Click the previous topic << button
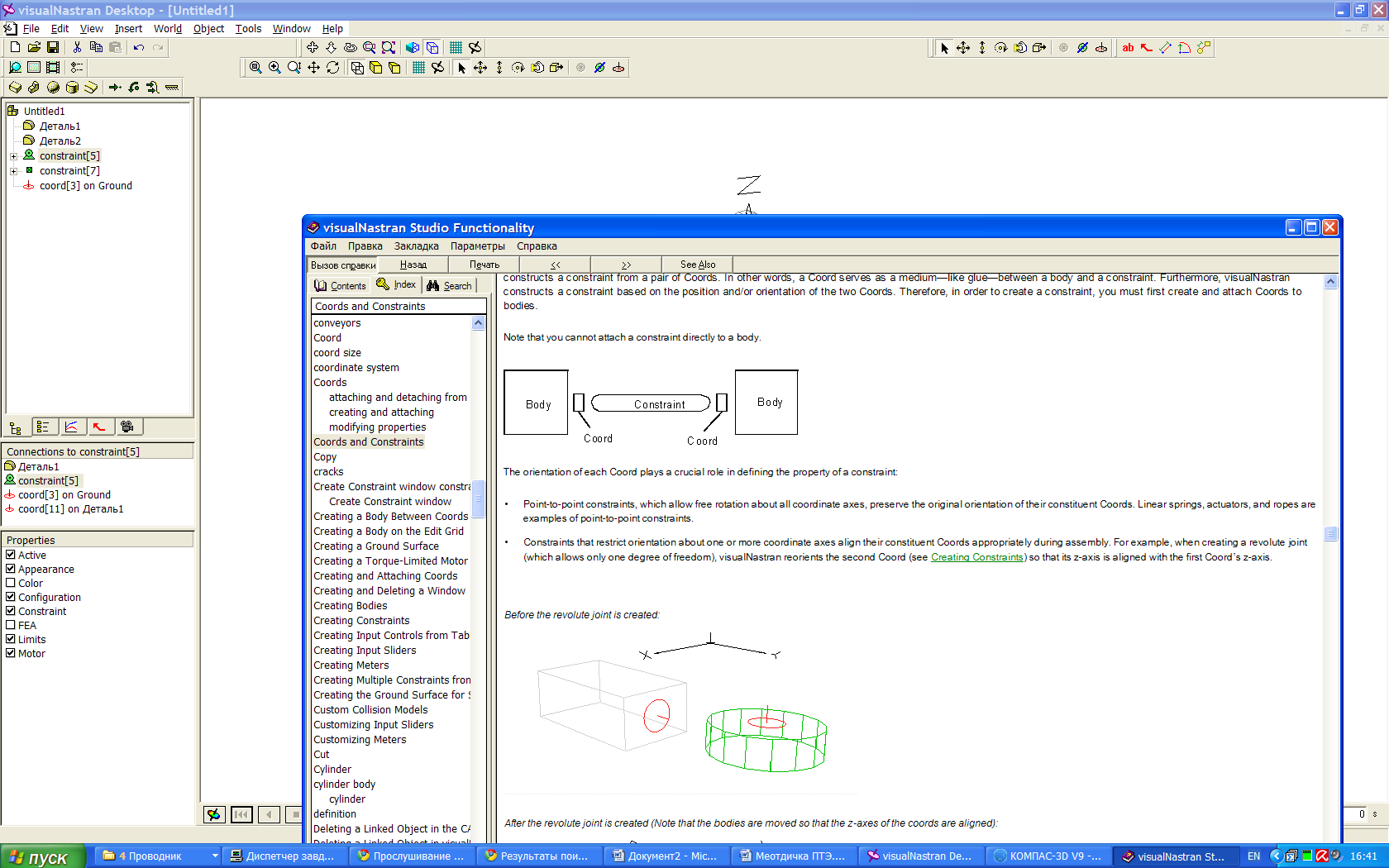Viewport: 1389px width, 868px height. coord(556,265)
